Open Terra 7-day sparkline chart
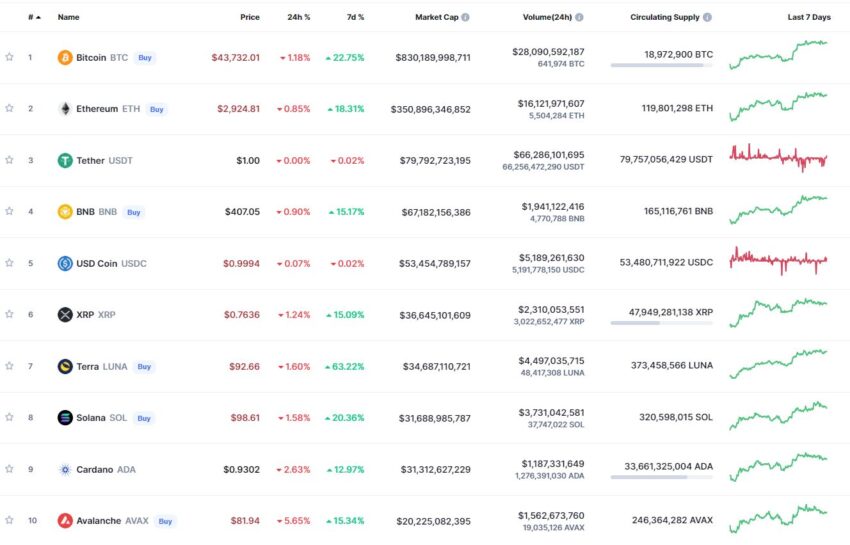 [x=778, y=363]
